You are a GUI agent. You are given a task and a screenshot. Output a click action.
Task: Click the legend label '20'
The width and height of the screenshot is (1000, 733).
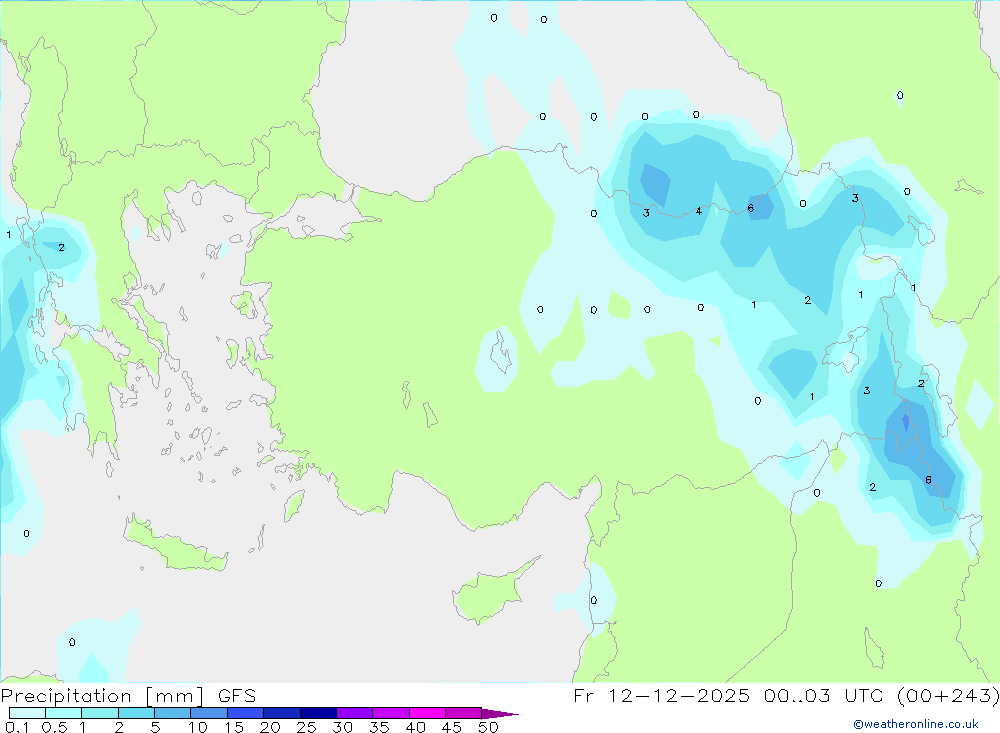point(270,727)
